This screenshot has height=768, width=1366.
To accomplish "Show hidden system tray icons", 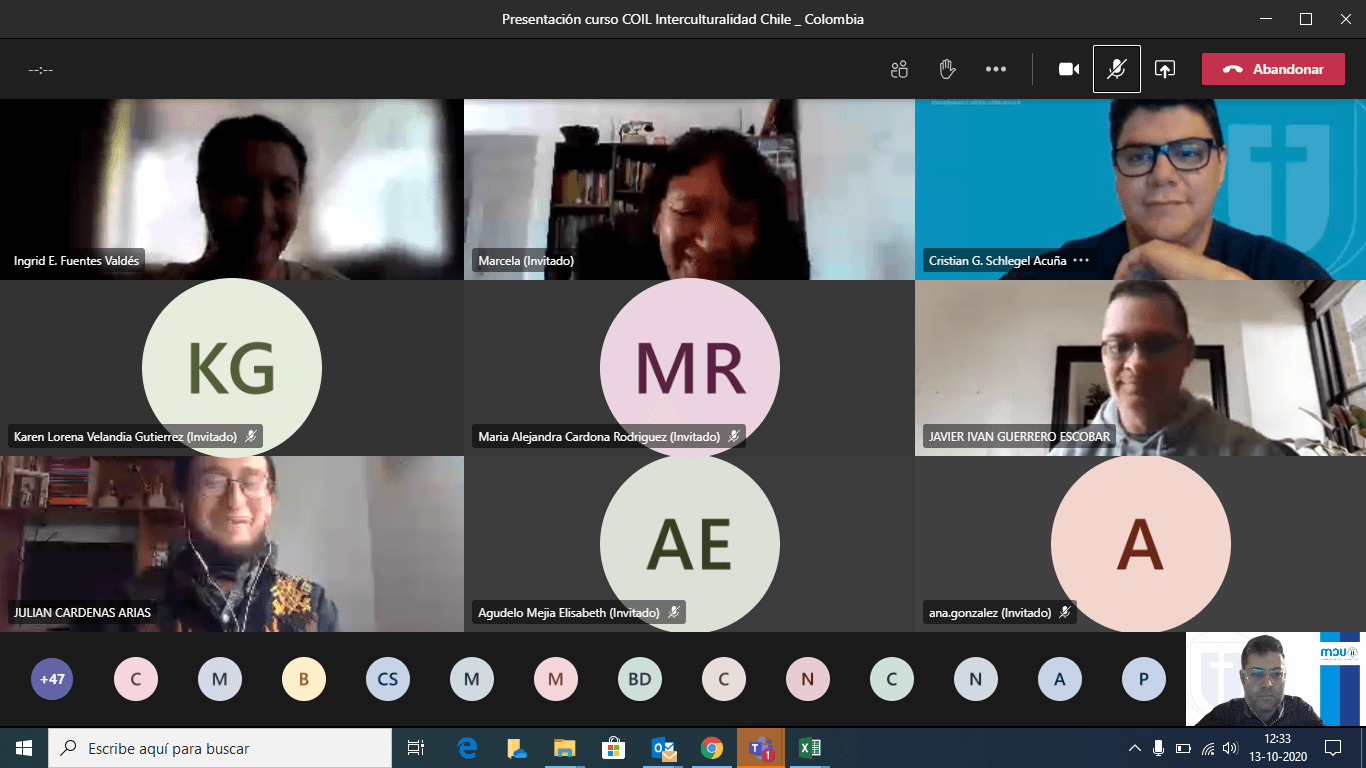I will 1134,748.
